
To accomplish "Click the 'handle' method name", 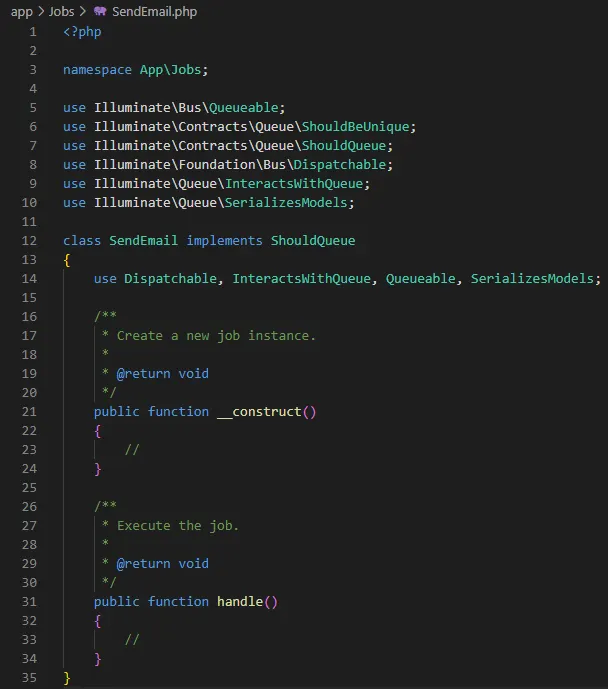I will pos(240,602).
